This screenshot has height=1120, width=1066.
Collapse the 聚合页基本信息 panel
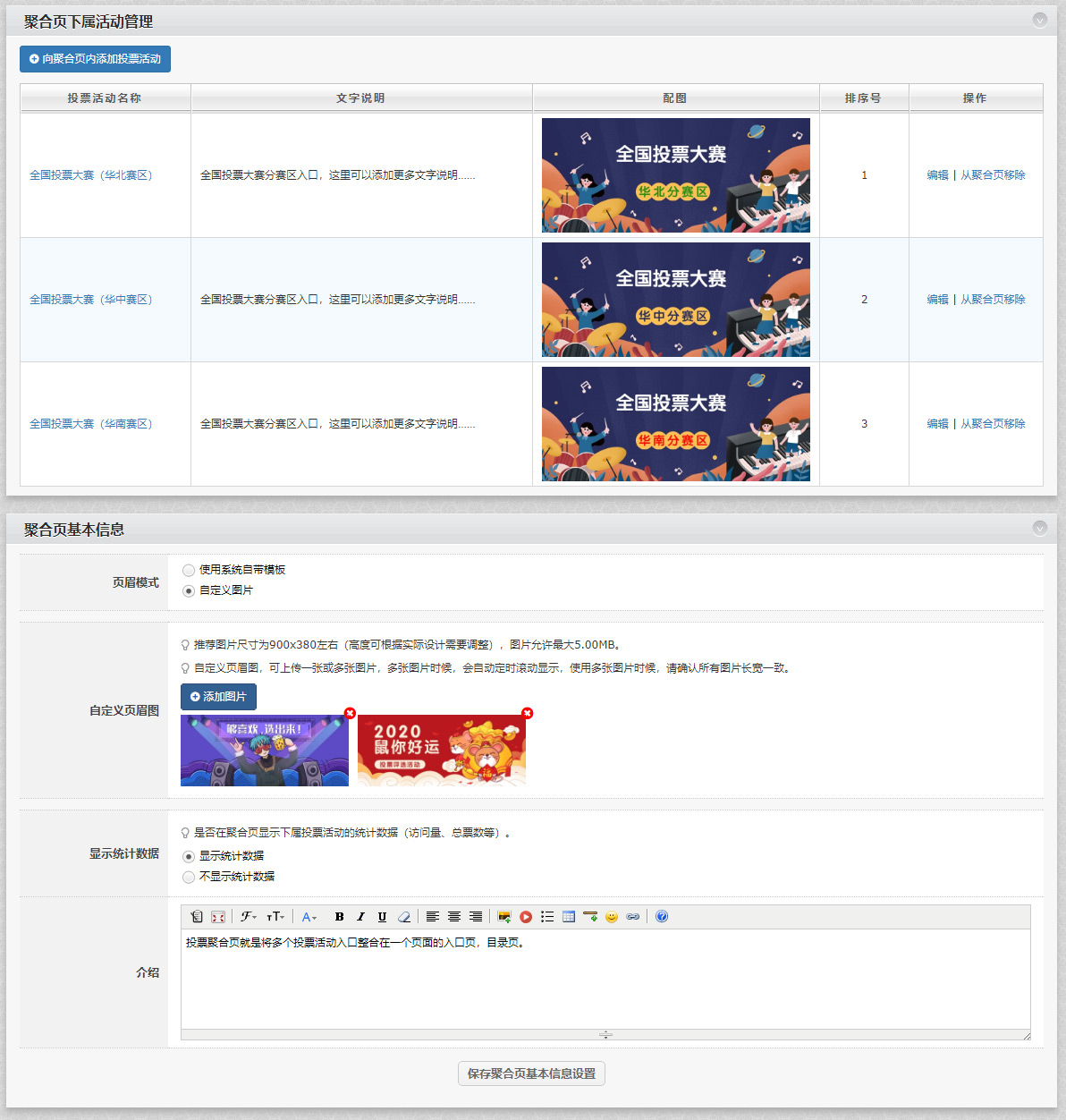[1039, 528]
